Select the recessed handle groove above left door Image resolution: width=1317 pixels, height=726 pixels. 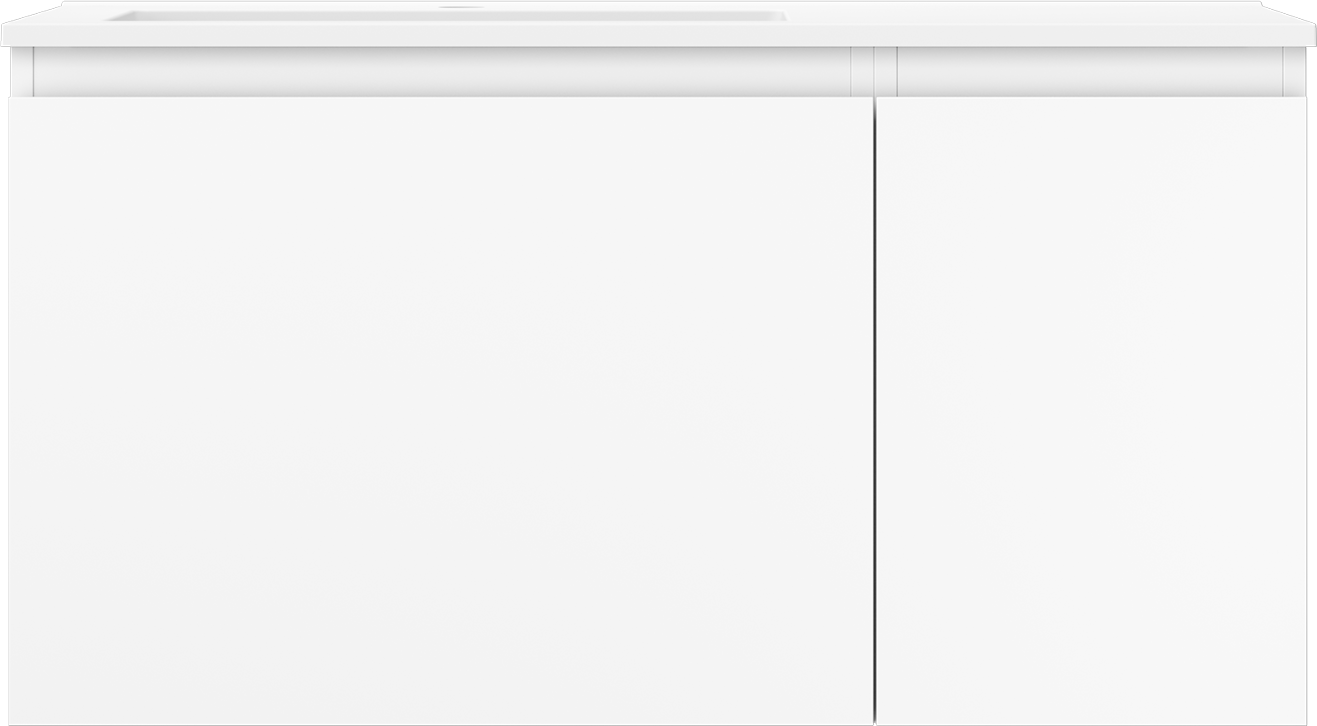click(442, 72)
